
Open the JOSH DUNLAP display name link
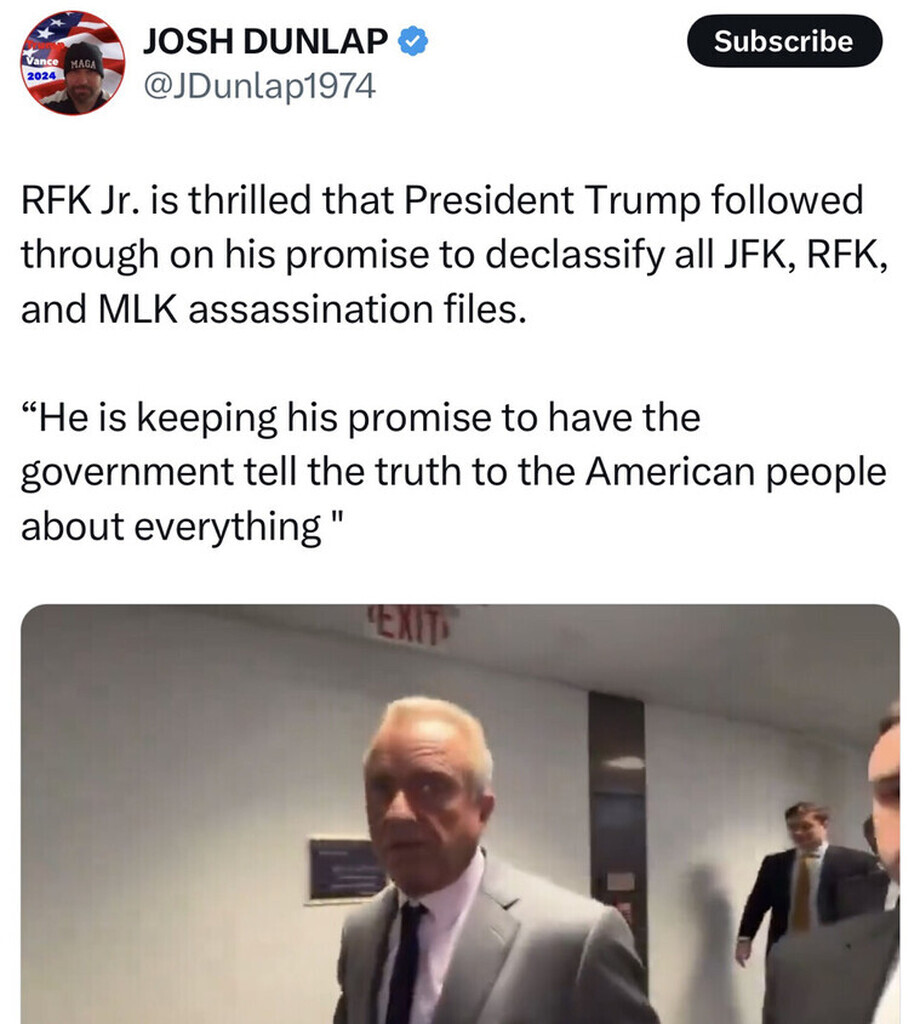point(265,42)
